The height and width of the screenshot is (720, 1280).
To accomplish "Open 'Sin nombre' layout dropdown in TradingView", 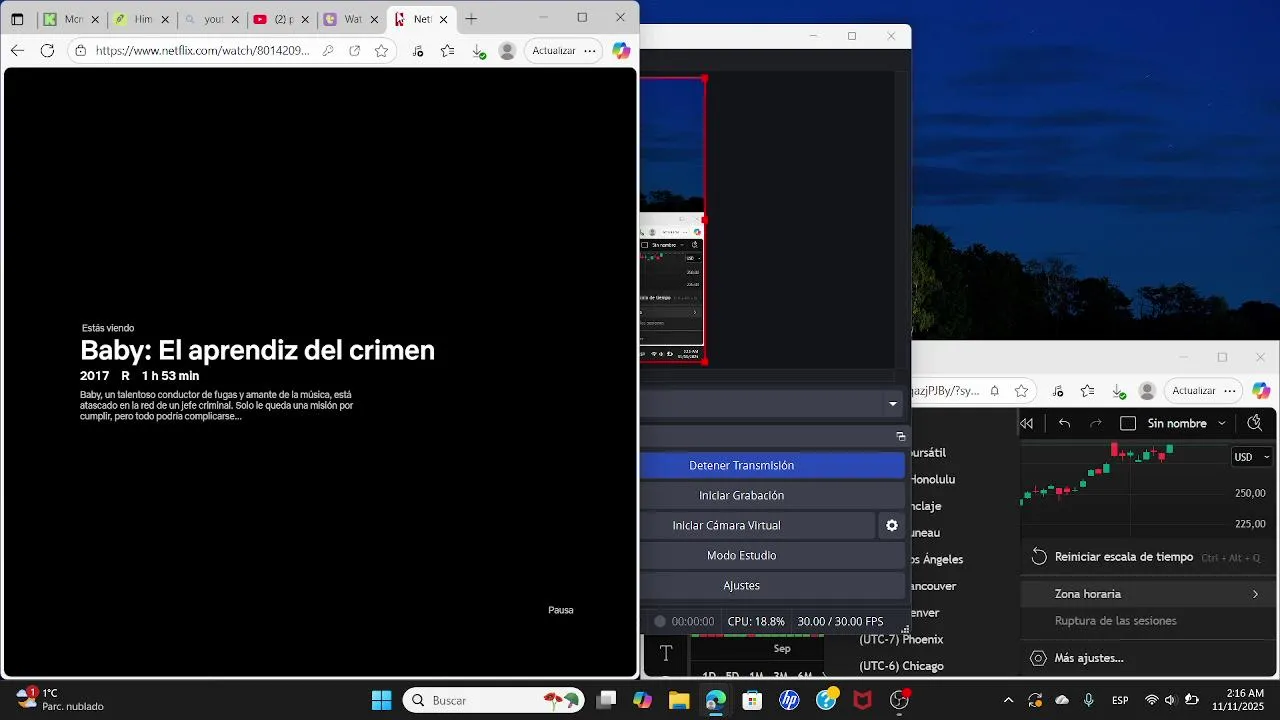I will pyautogui.click(x=1188, y=423).
